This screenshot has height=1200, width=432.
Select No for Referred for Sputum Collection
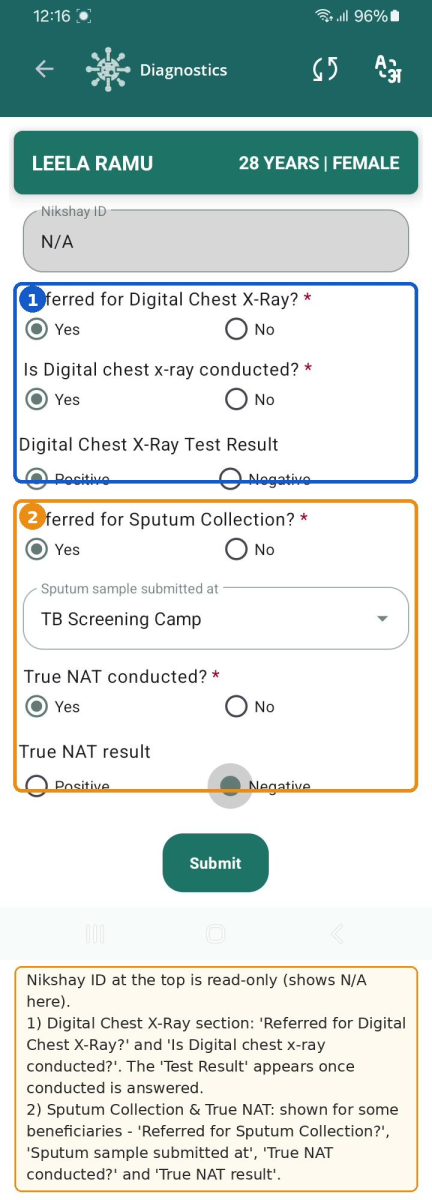(236, 549)
